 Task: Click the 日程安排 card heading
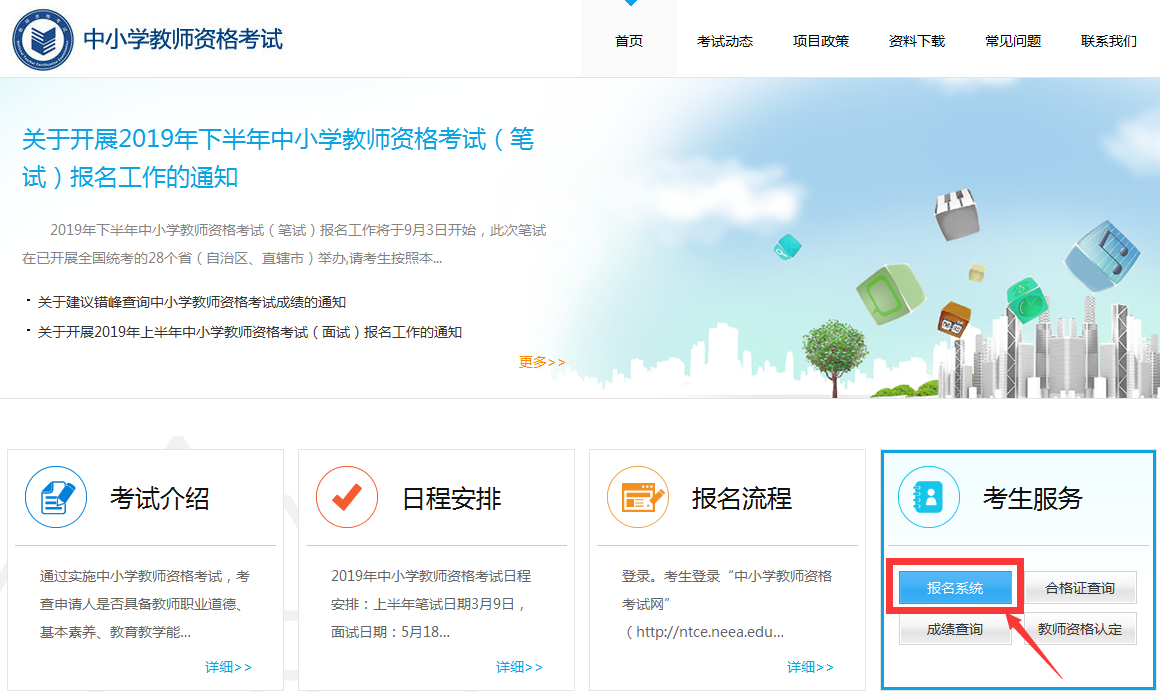point(451,499)
